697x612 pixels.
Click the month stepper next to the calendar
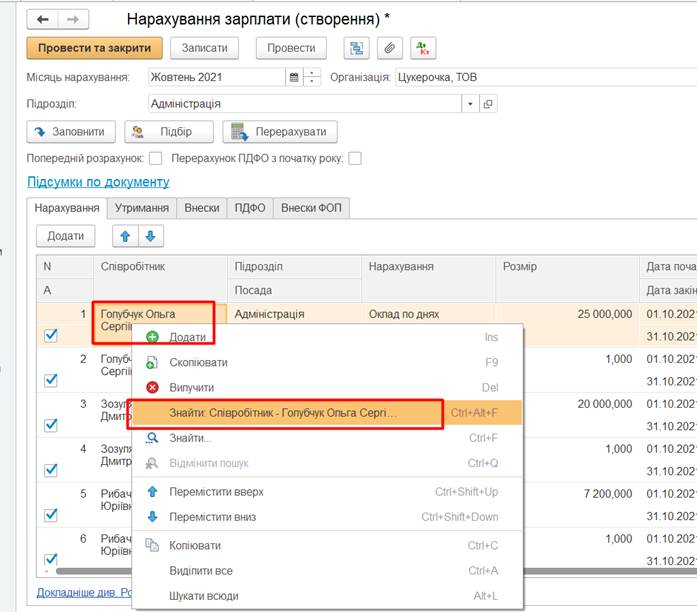tap(313, 77)
